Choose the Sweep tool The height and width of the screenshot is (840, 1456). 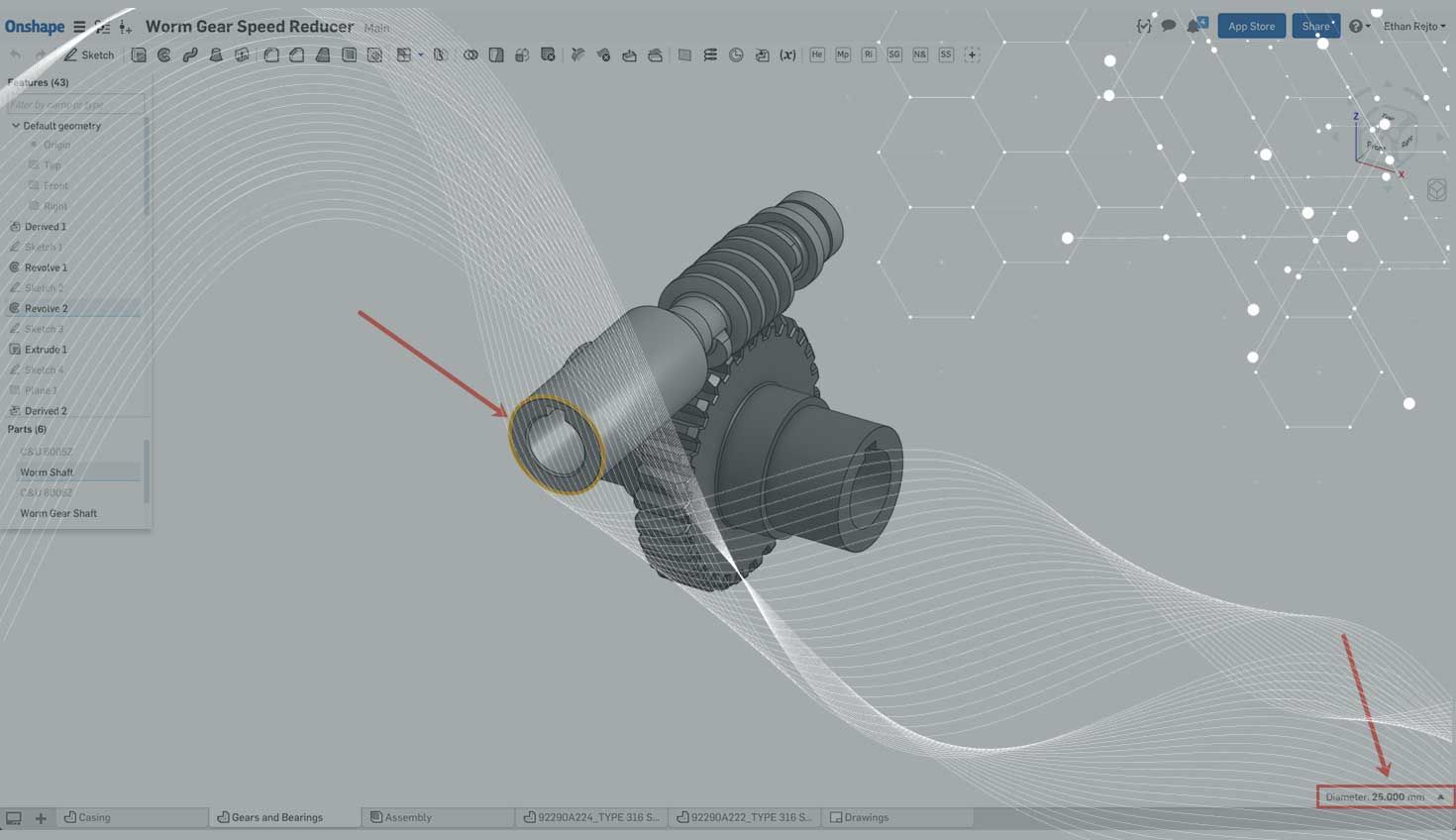point(190,55)
